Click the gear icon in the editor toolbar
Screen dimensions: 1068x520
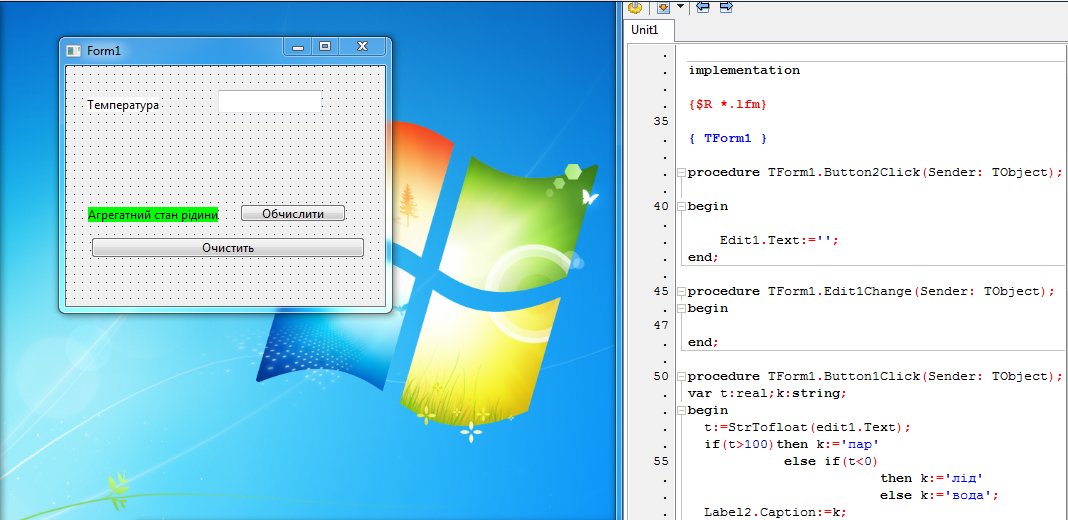pyautogui.click(x=635, y=7)
